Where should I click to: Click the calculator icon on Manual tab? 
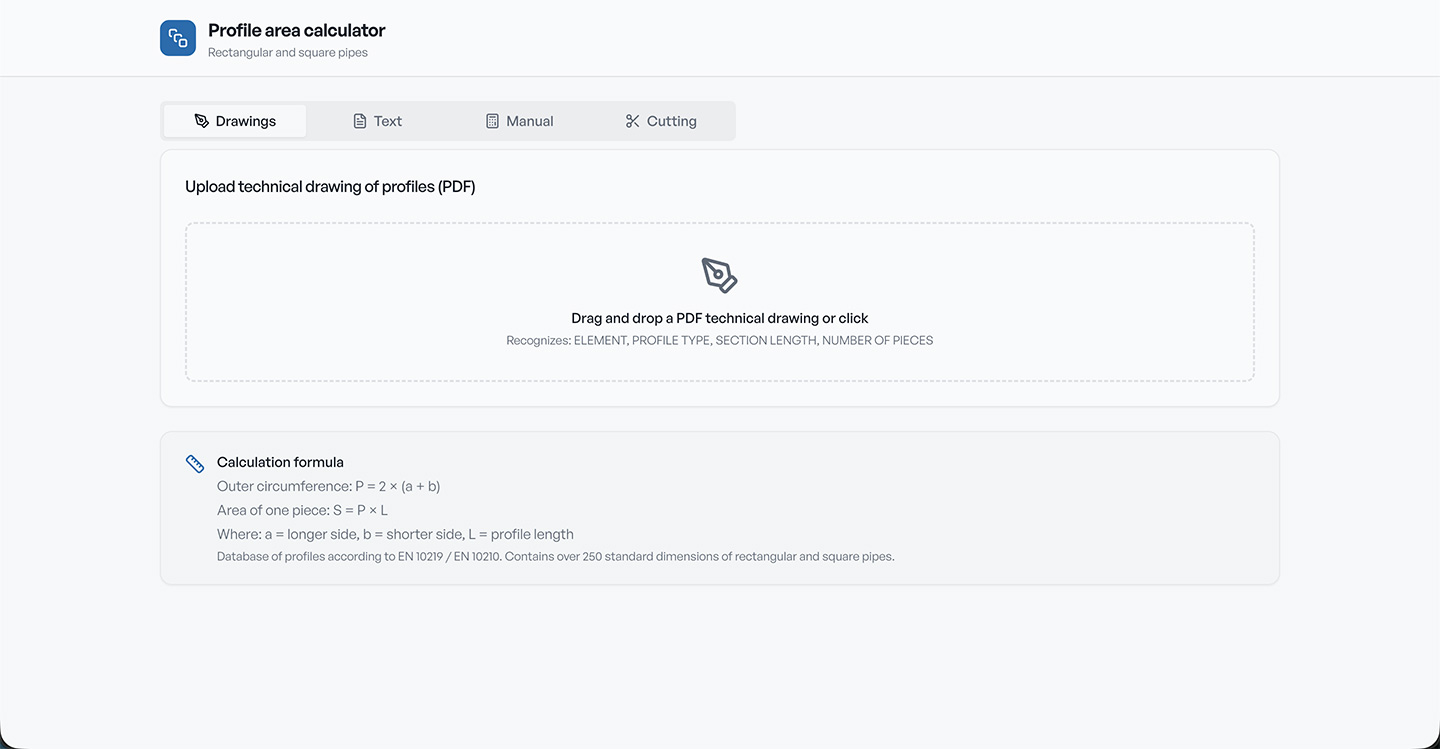point(492,121)
